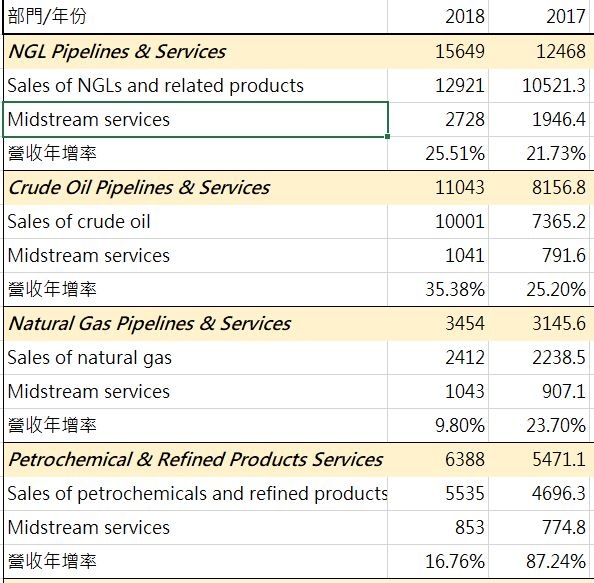Click the 2017 column header cell

click(539, 17)
